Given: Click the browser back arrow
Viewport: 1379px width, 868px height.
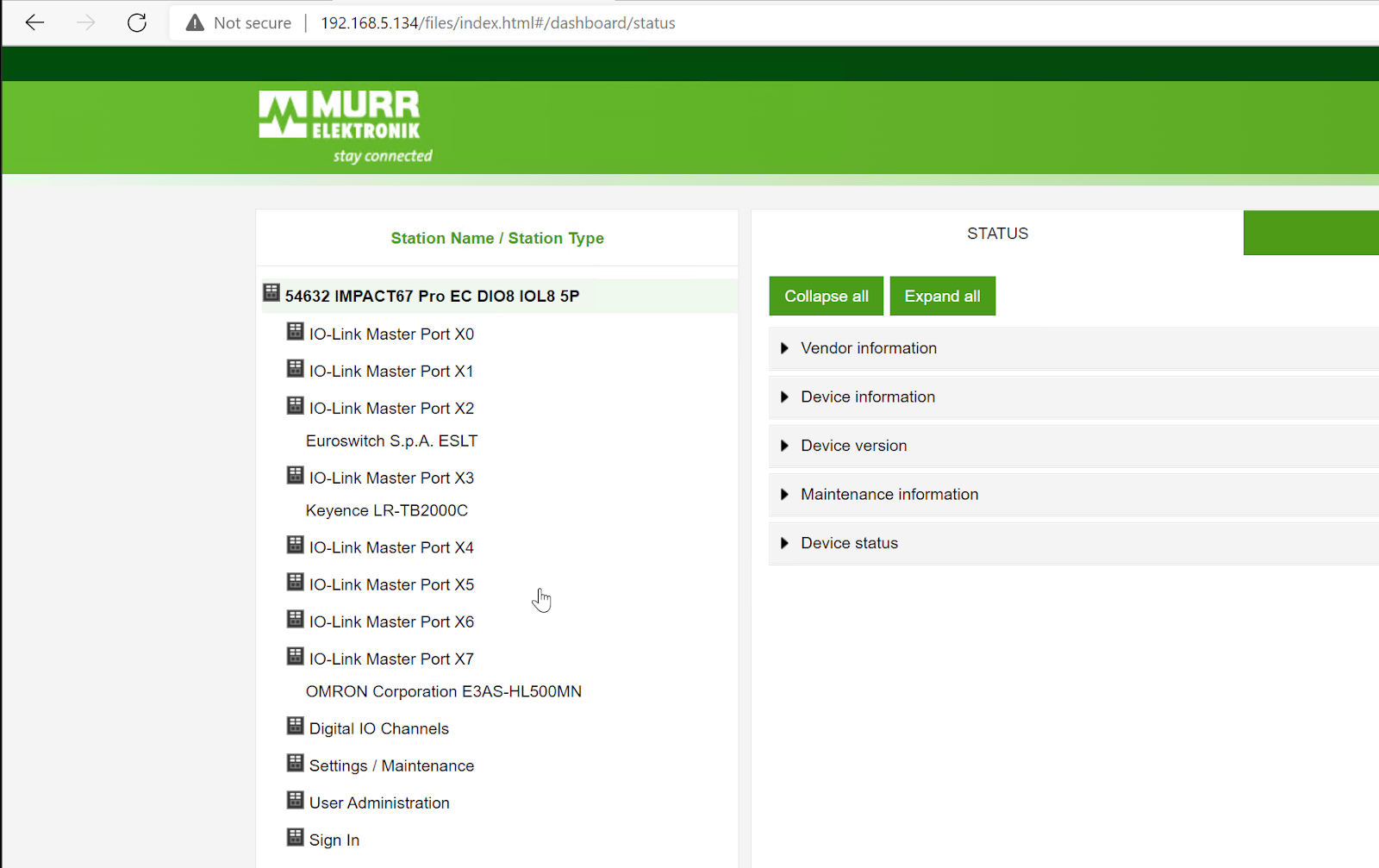Looking at the screenshot, I should tap(34, 23).
